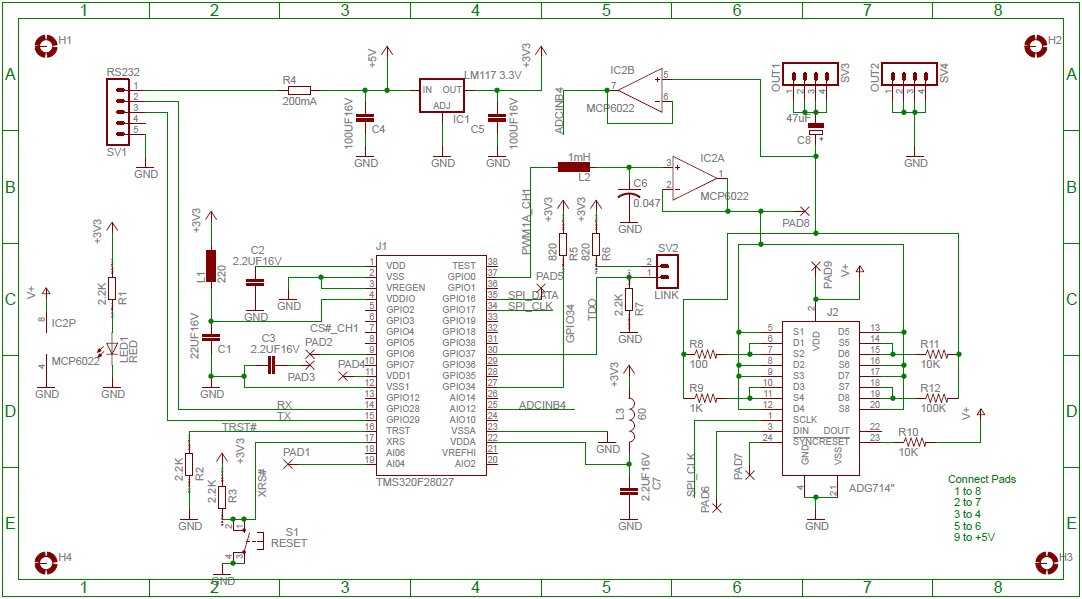Click the SPI_DATA net label
Screen dimensions: 1082x599
533,295
